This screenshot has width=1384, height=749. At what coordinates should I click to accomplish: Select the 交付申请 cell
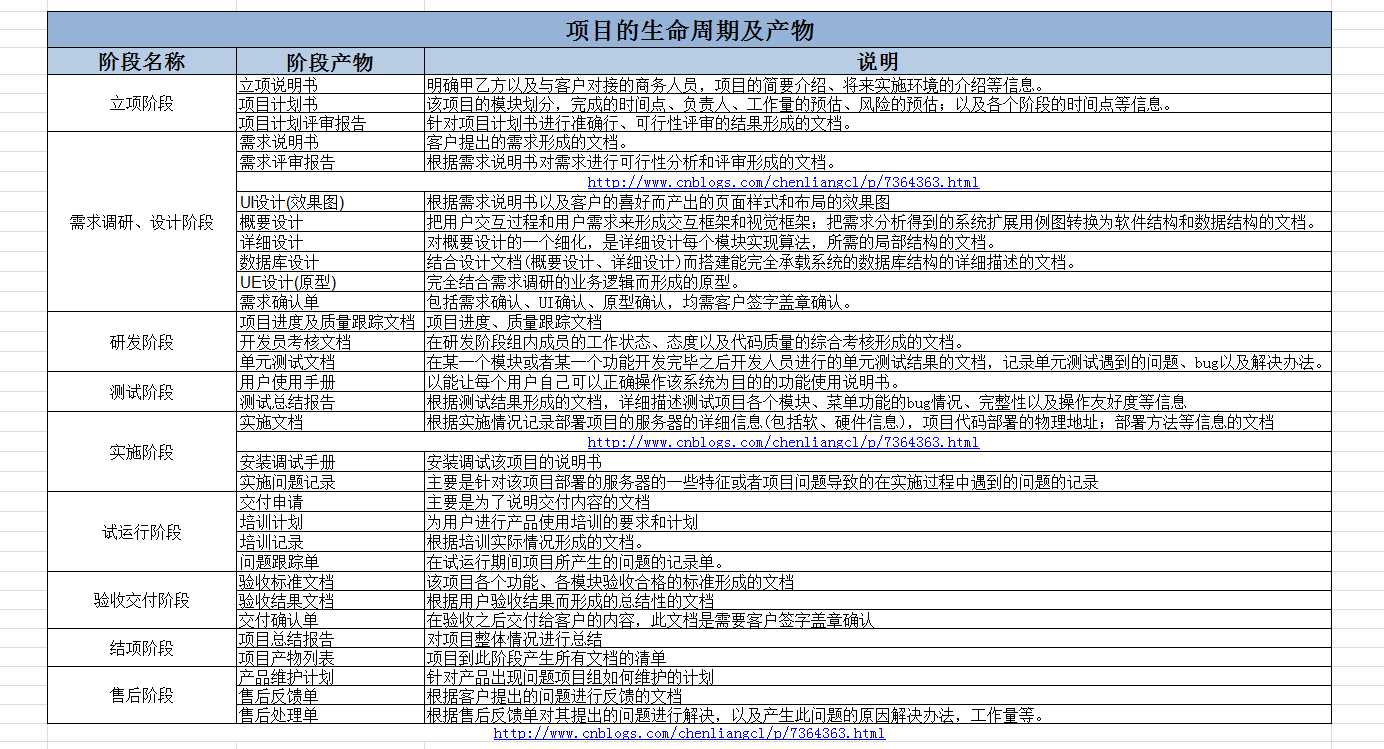(x=330, y=502)
